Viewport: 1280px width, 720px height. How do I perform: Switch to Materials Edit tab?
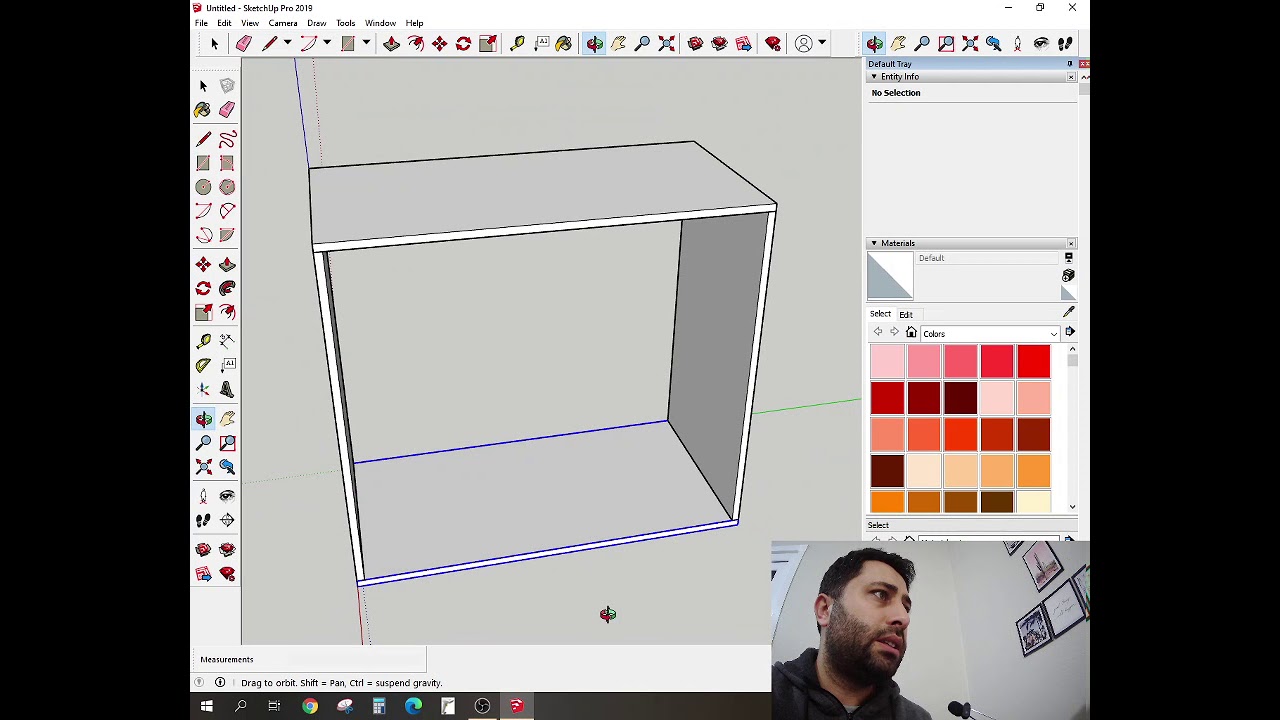click(x=905, y=314)
